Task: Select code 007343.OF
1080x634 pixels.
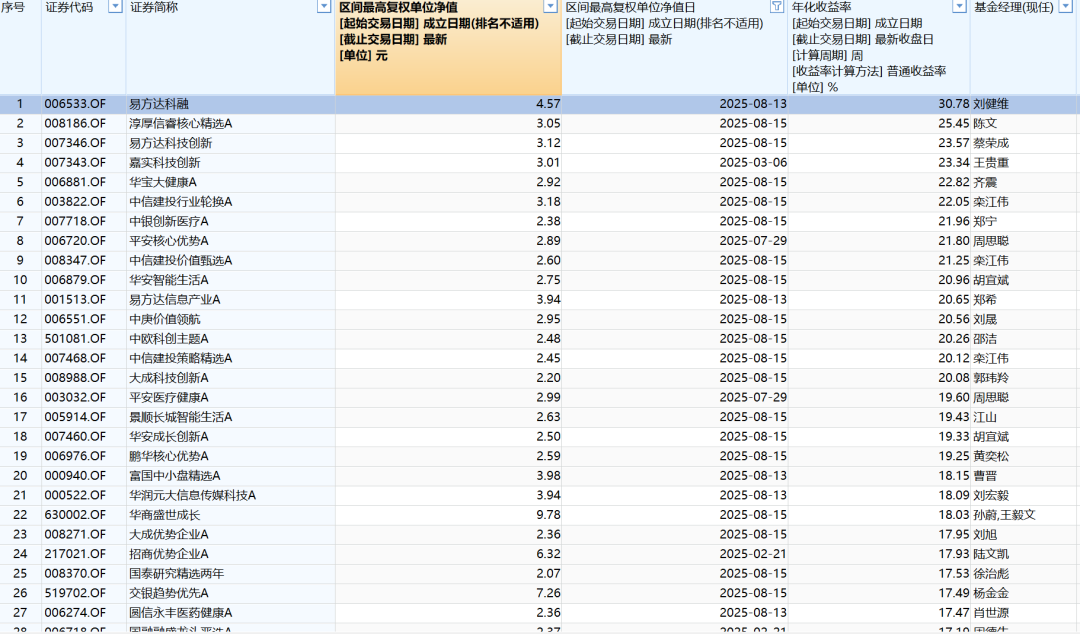Action: (x=75, y=163)
